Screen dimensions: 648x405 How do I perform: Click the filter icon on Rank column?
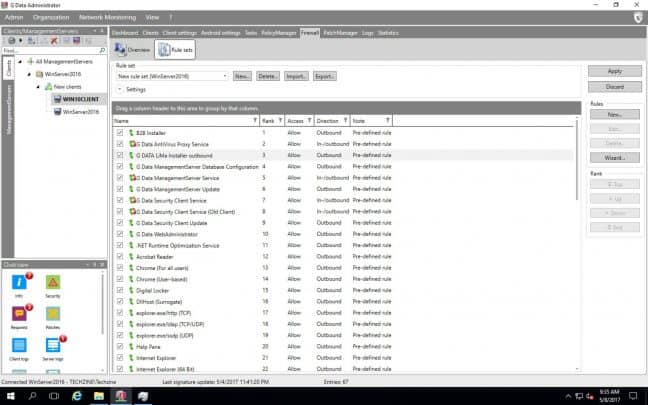coord(280,120)
